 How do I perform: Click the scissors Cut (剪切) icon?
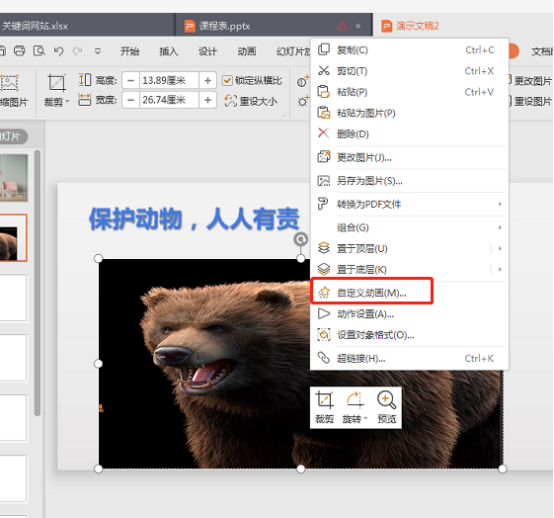click(x=324, y=70)
